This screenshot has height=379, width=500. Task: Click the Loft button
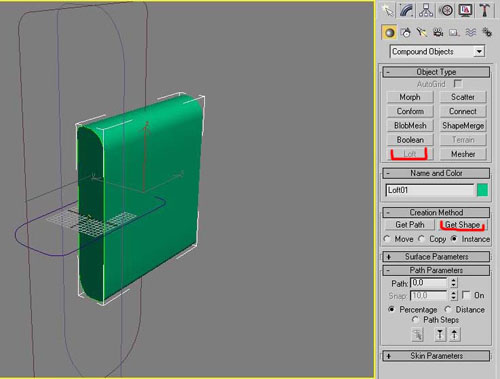tap(410, 154)
